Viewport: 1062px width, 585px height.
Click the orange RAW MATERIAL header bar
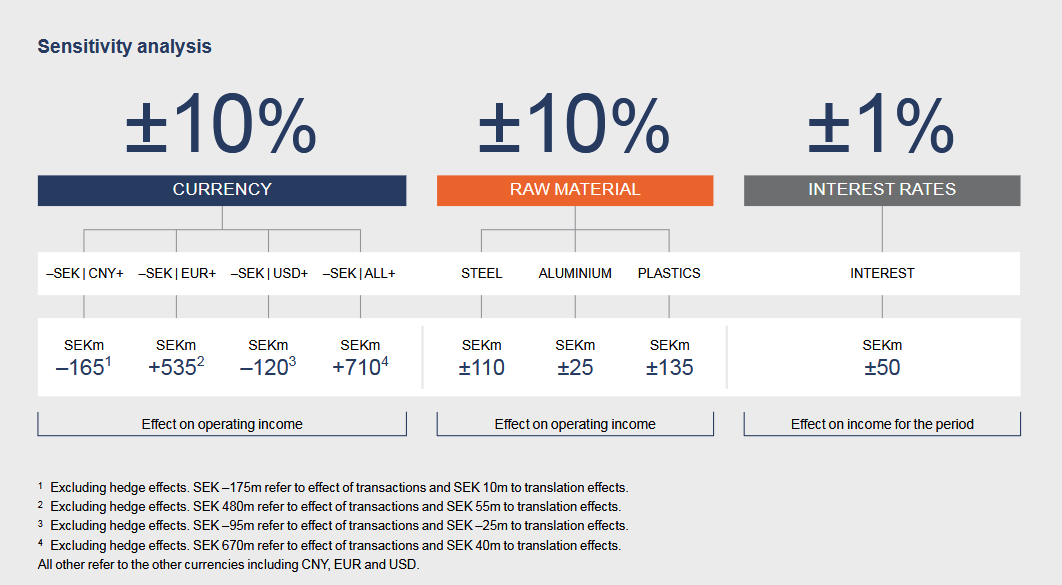[x=575, y=190]
